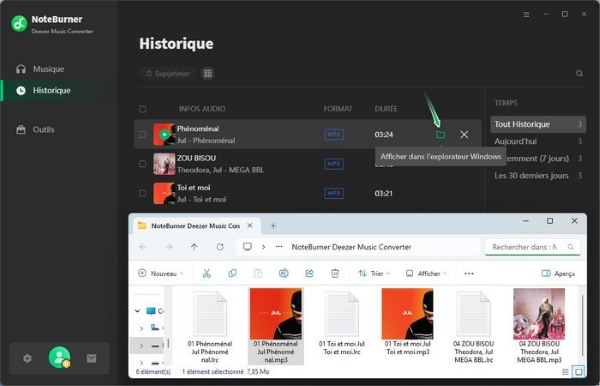Open Outils in the sidebar

(35, 130)
